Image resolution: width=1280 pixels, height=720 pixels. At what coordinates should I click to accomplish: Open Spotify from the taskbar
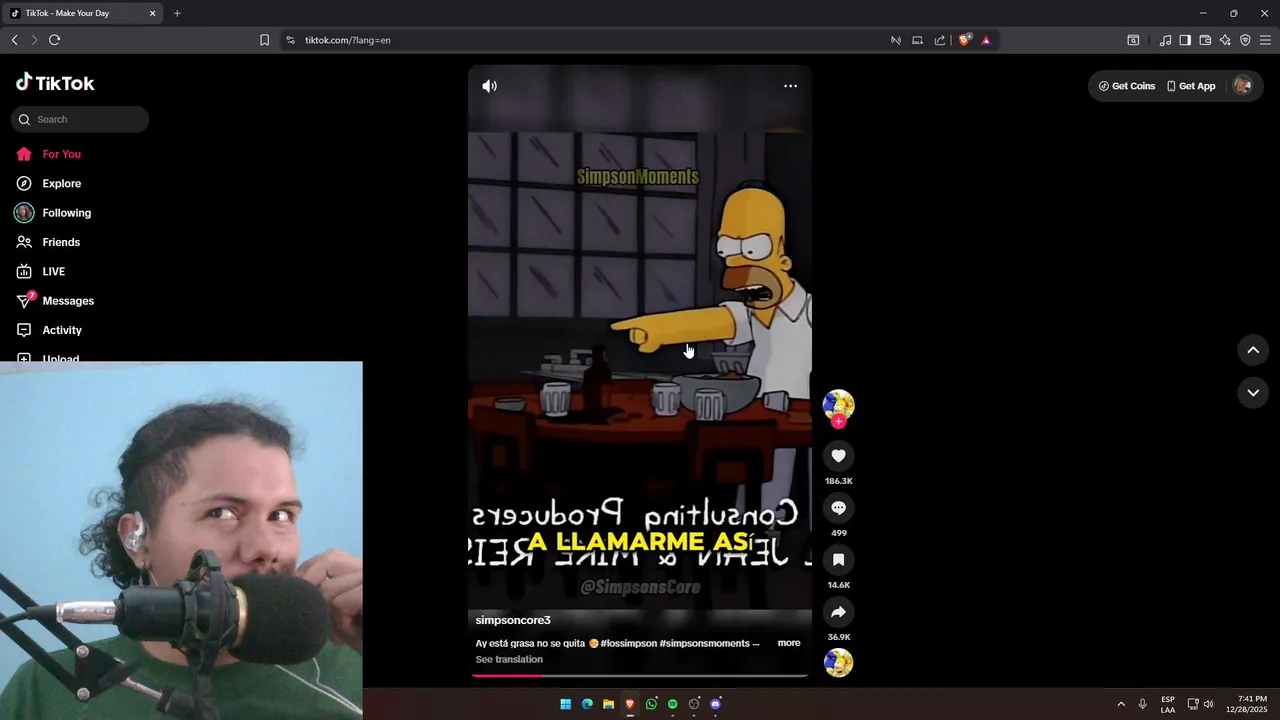pos(673,704)
